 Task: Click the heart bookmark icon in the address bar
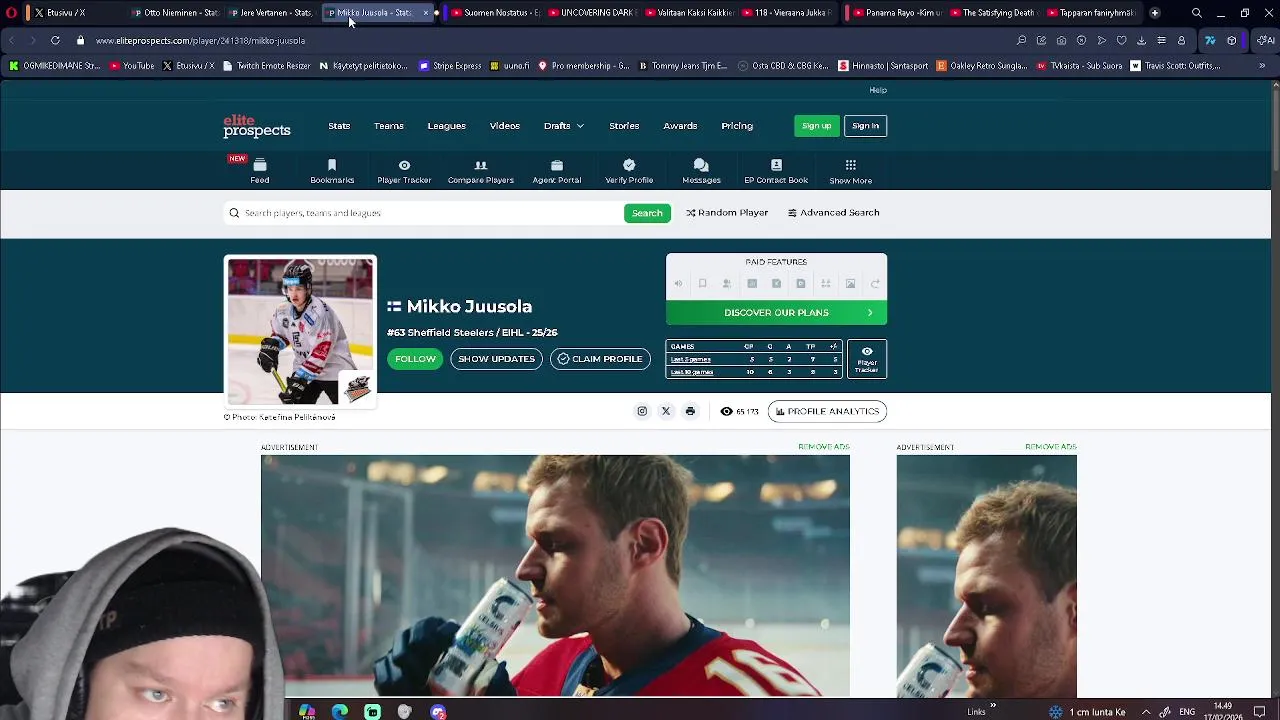point(1121,40)
